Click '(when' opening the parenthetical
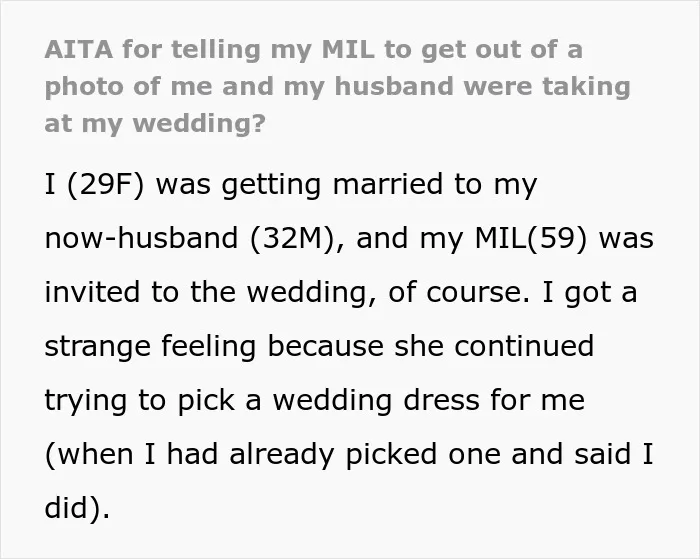 [x=89, y=455]
